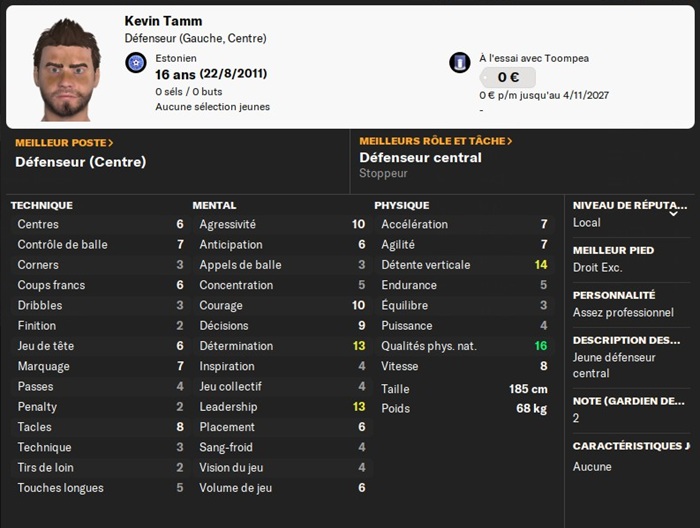The height and width of the screenshot is (528, 700).
Task: Click the Défenseur central role text
Action: (420, 158)
